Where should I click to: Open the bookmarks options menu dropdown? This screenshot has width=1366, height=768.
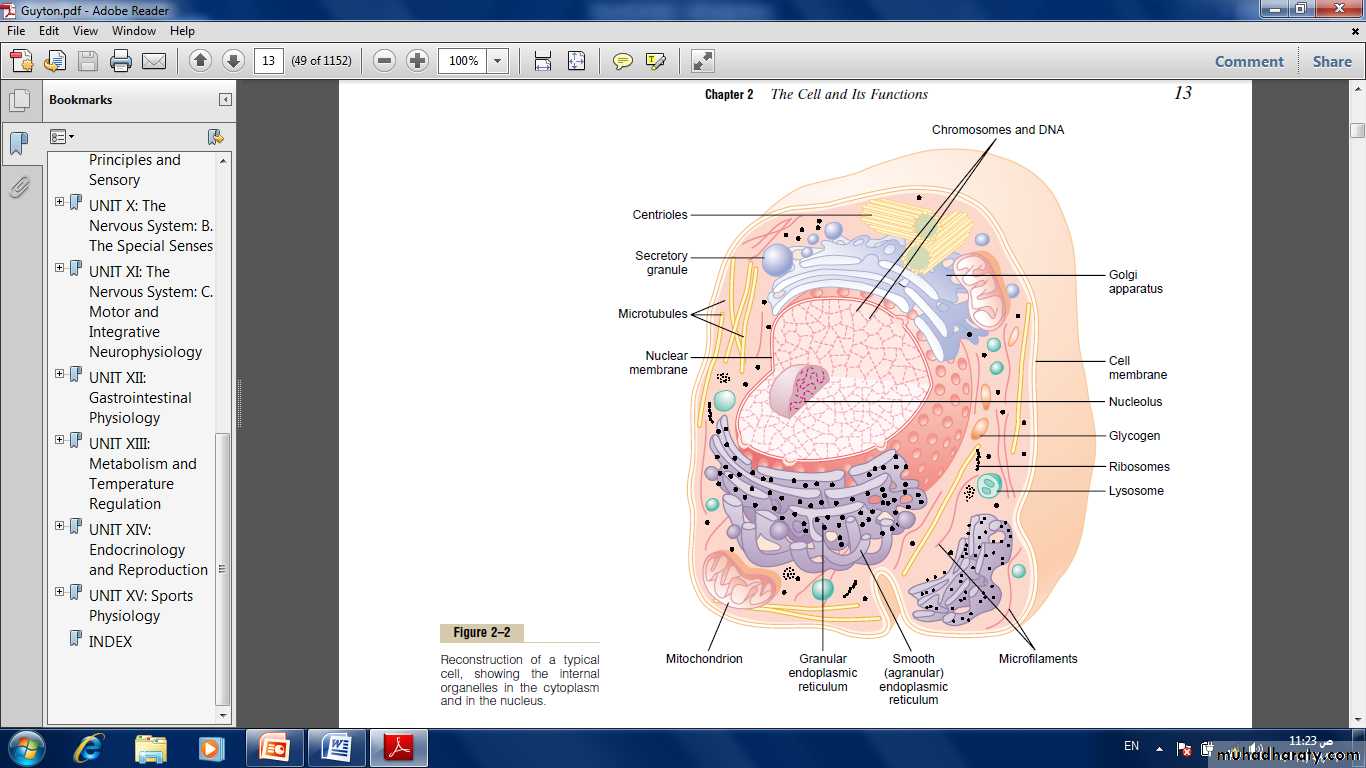62,137
